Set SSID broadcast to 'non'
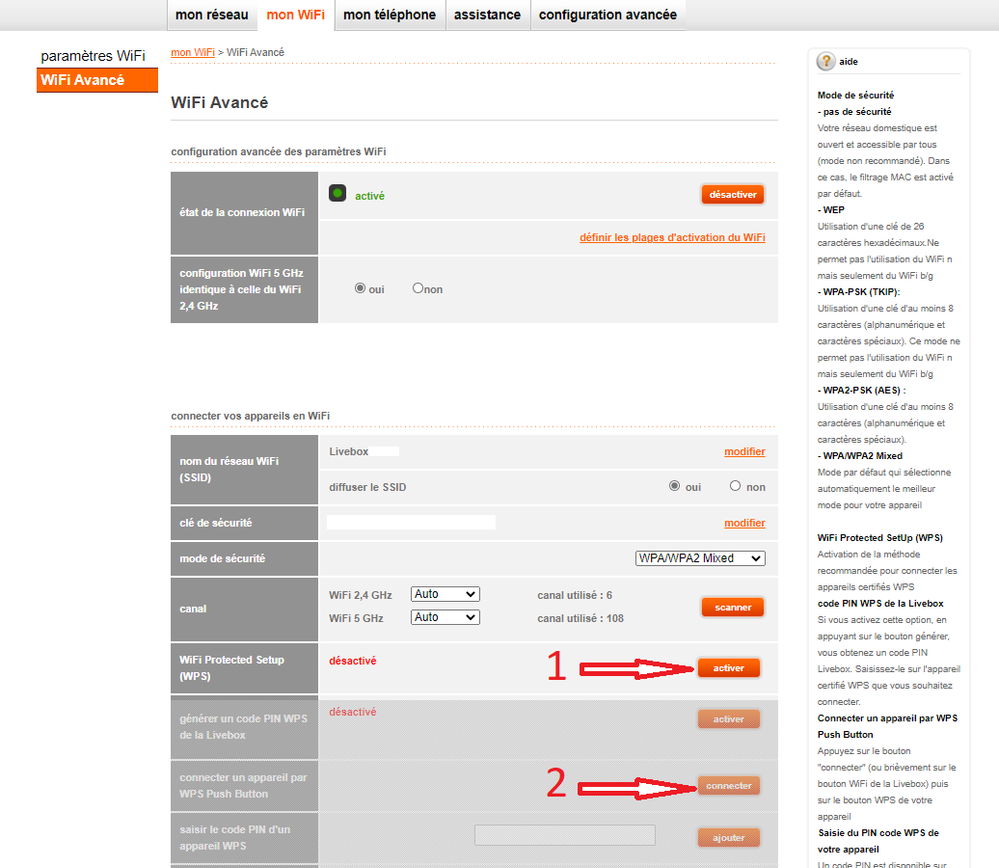 735,486
